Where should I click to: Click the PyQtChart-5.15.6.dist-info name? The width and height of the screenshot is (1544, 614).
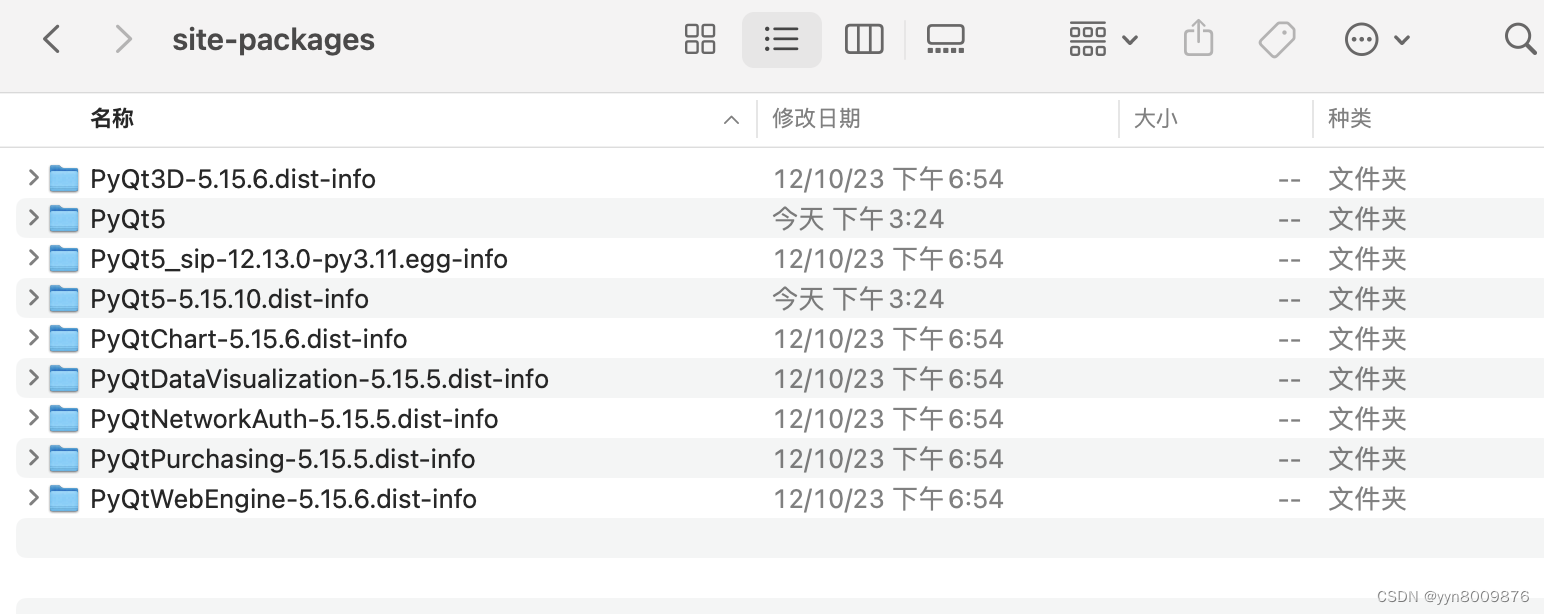[x=249, y=339]
